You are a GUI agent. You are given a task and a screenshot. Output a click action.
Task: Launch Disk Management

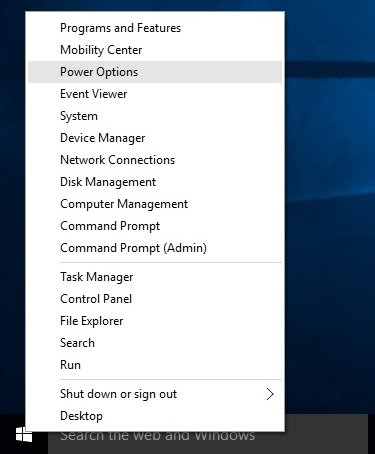[155, 182]
